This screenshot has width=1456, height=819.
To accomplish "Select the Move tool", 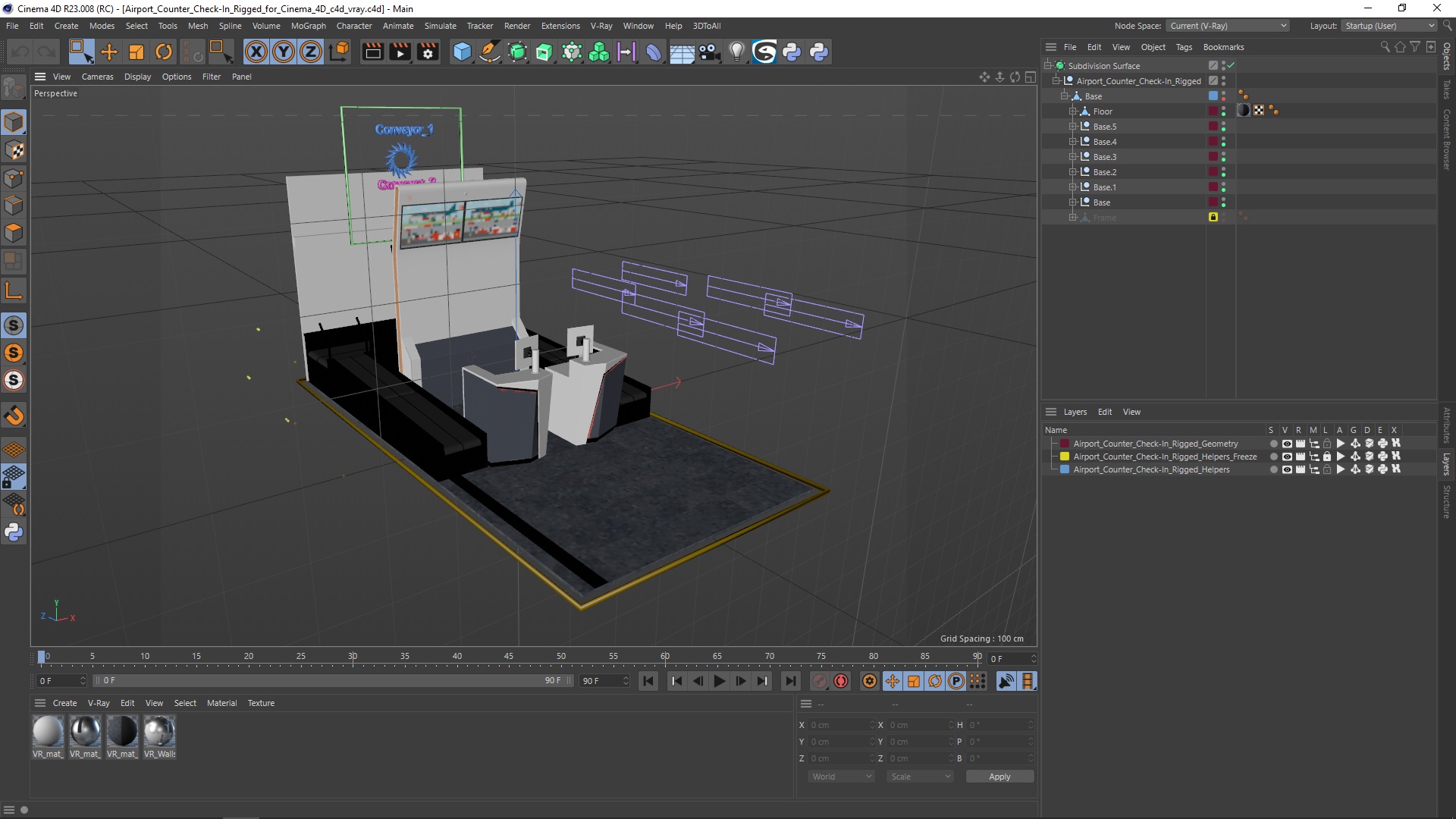I will point(109,52).
